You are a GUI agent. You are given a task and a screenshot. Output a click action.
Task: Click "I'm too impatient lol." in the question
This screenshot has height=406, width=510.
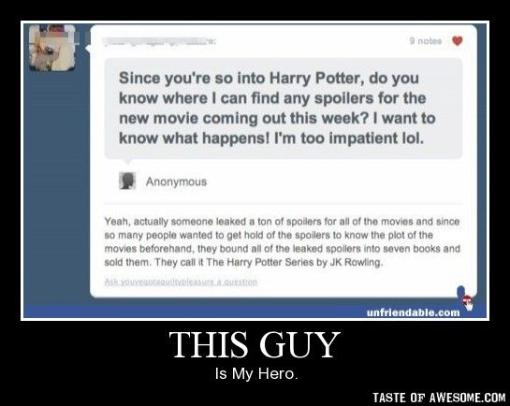(x=349, y=138)
